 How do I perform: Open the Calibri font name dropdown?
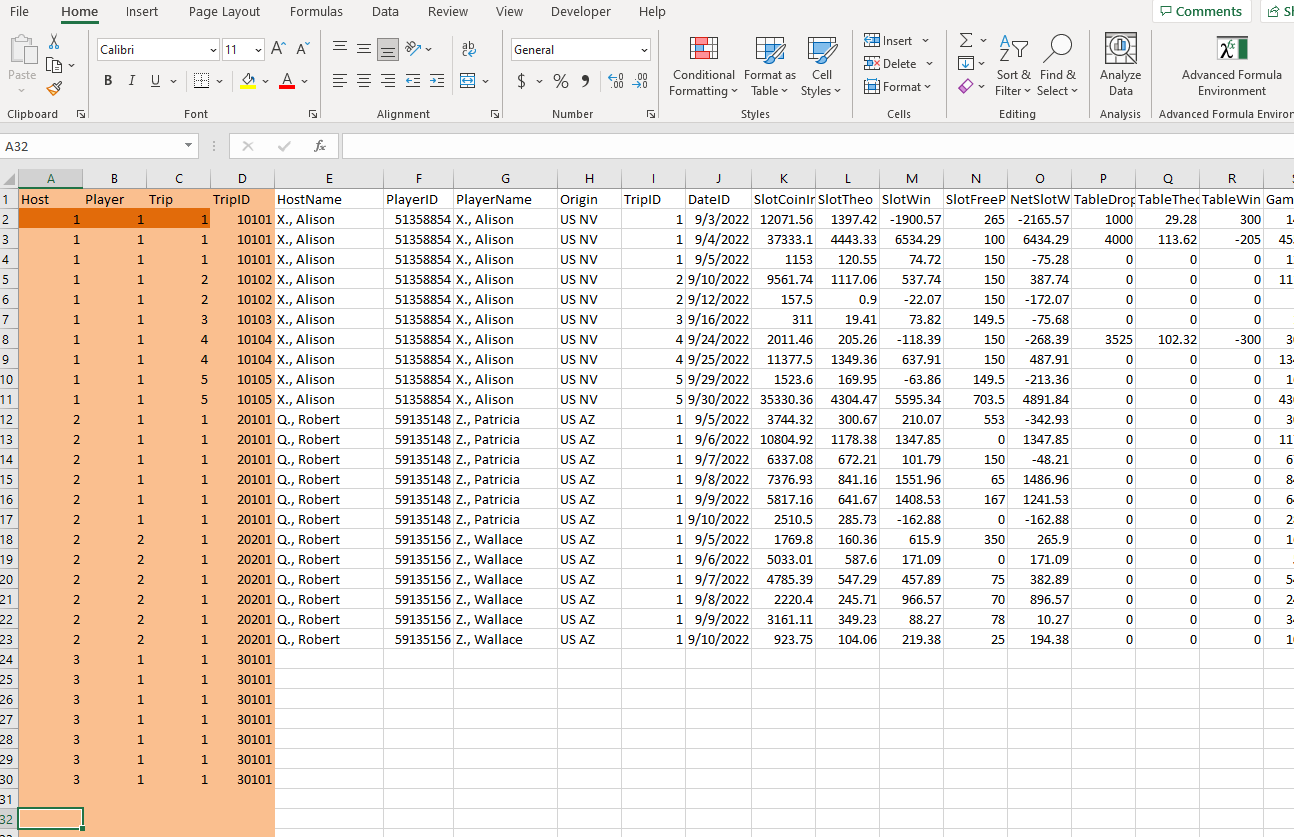coord(213,50)
